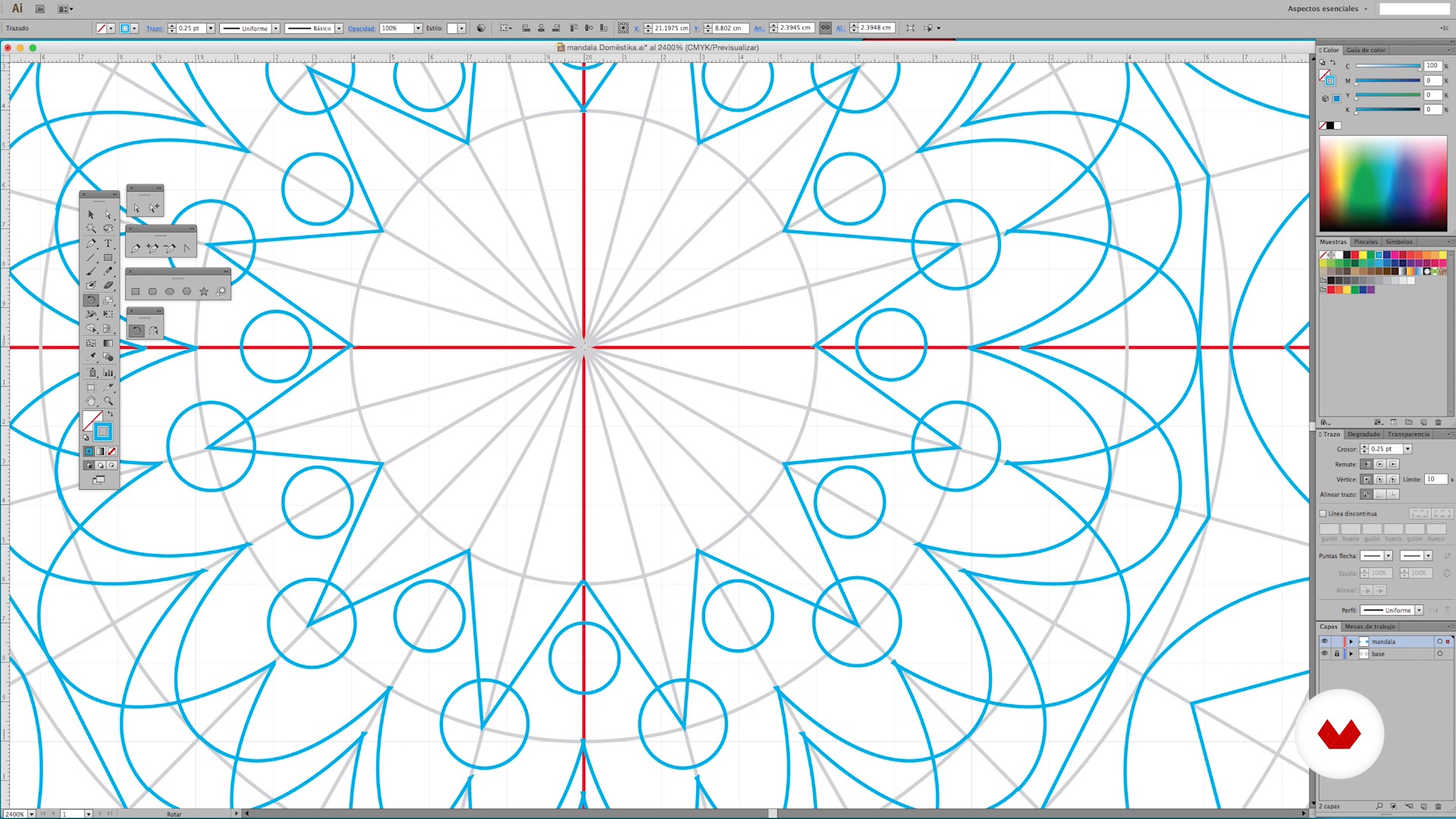1456x819 pixels.
Task: Select the Artboard tool
Action: 91,387
